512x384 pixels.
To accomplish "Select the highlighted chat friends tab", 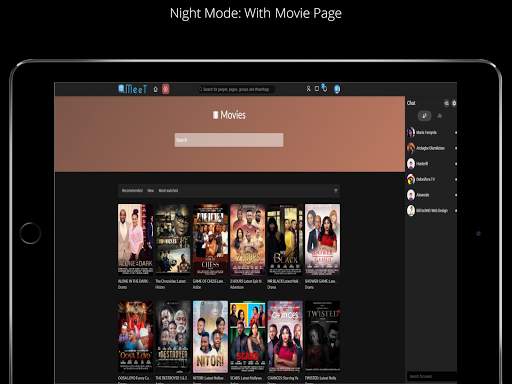I will coord(424,116).
